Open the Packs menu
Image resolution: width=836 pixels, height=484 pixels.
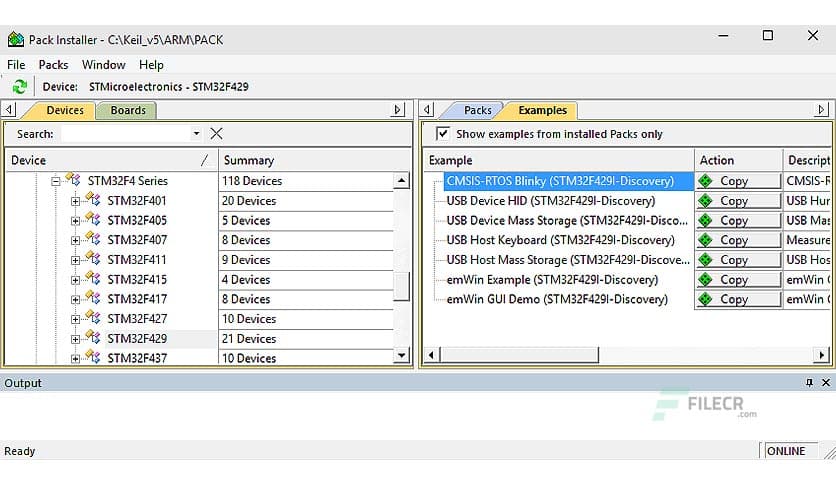tap(53, 65)
